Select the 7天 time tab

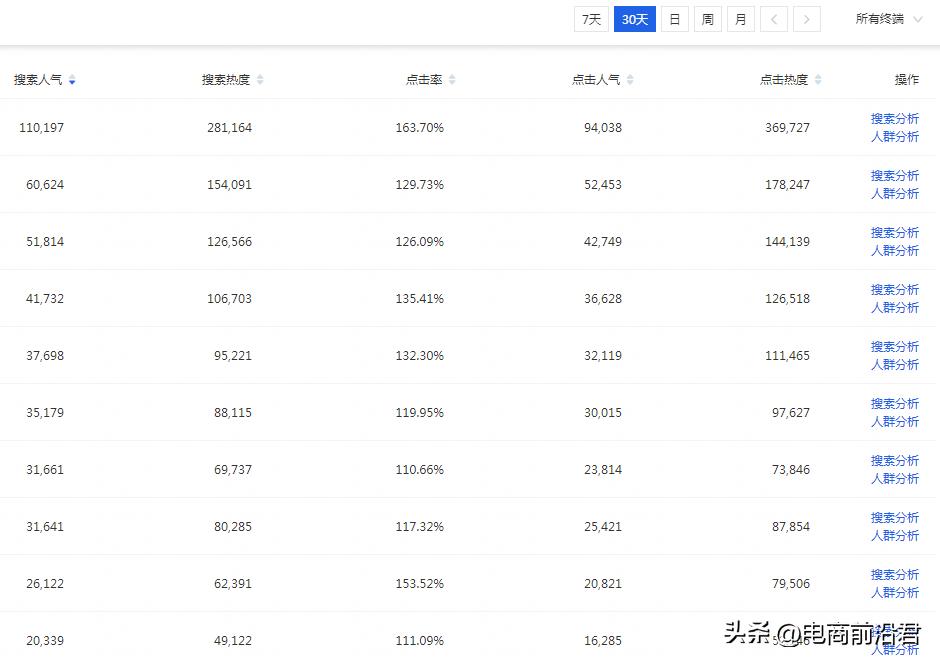tap(591, 18)
